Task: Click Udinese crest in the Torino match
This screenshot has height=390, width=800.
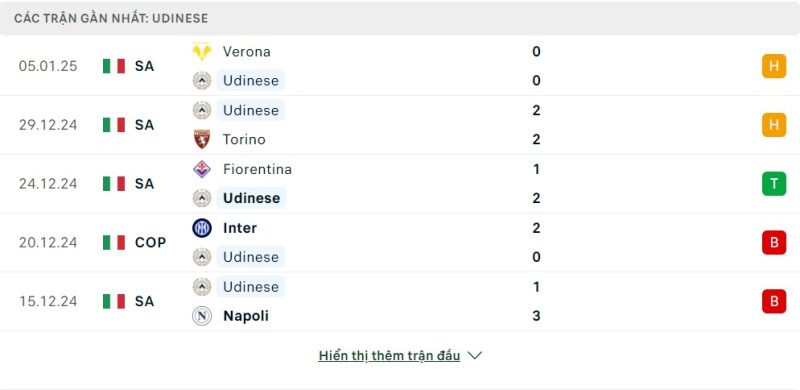Action: click(x=202, y=110)
